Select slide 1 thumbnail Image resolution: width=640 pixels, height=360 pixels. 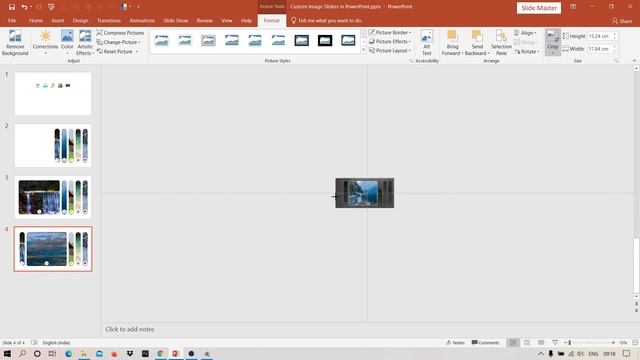(x=53, y=94)
